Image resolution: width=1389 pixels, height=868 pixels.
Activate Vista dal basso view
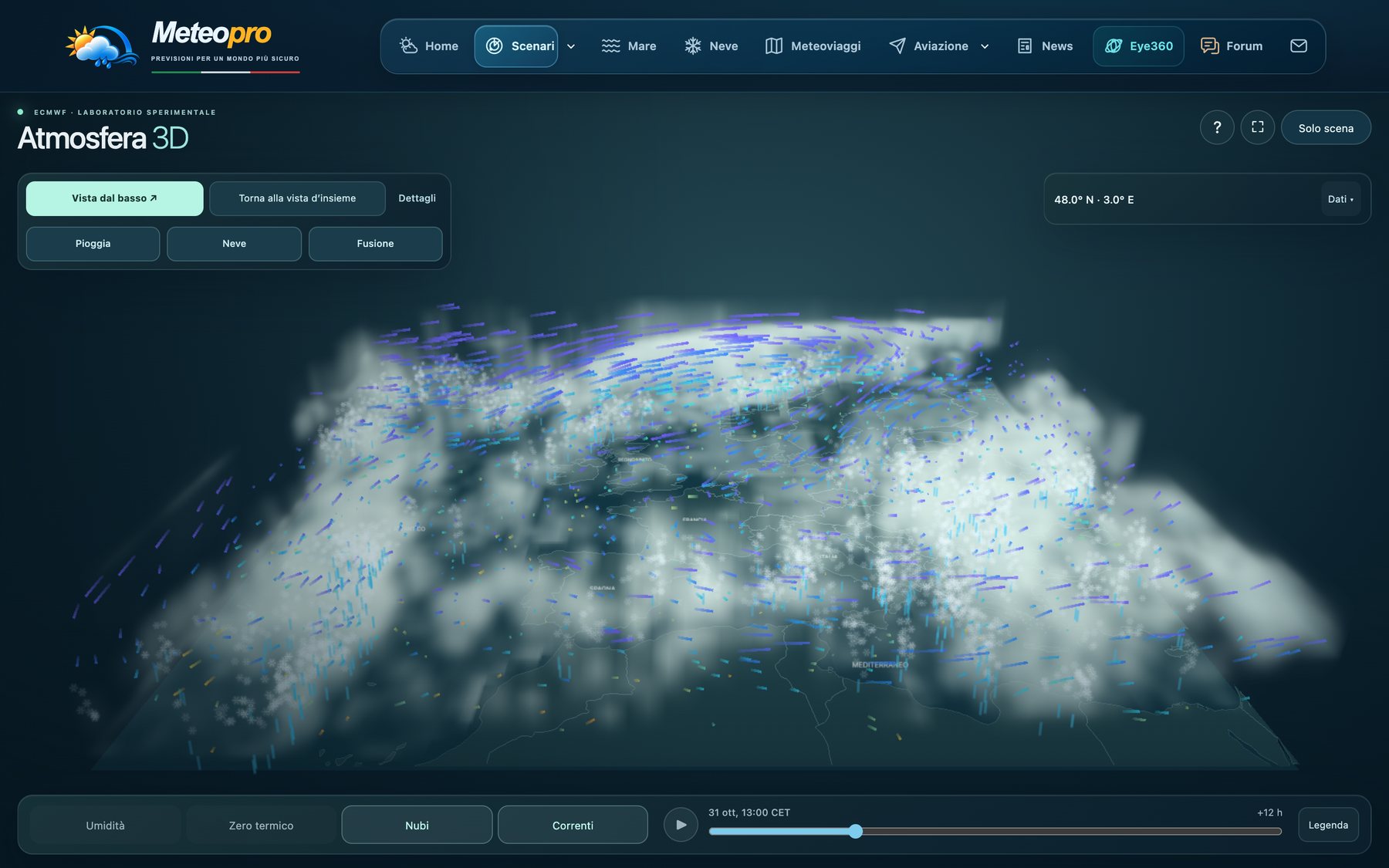click(x=115, y=198)
